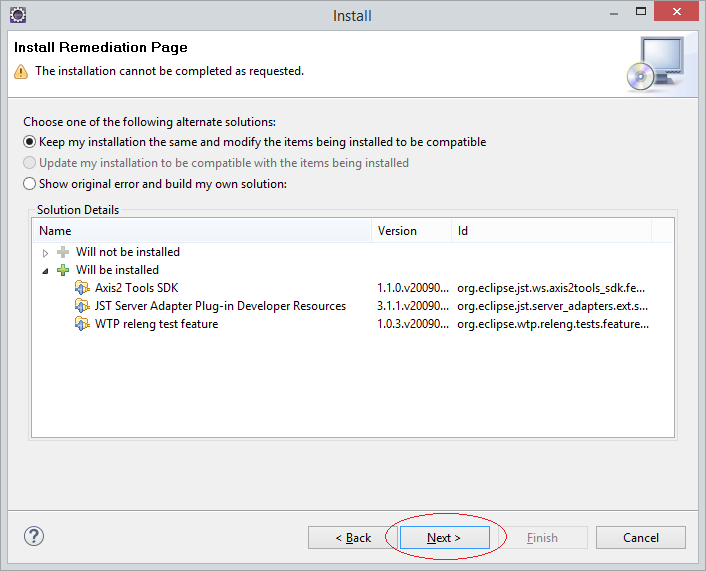The height and width of the screenshot is (571, 706).
Task: Select the Axis2 Tools SDK row
Action: pos(353,288)
